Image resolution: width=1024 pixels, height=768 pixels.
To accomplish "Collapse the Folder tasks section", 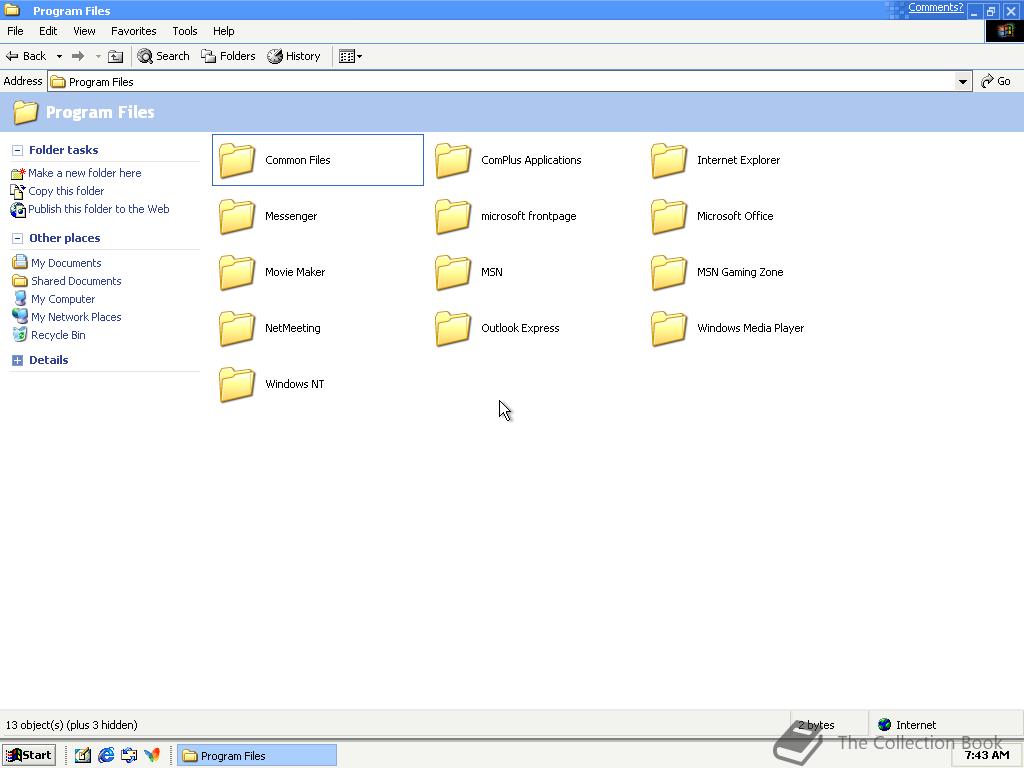I will [x=18, y=150].
